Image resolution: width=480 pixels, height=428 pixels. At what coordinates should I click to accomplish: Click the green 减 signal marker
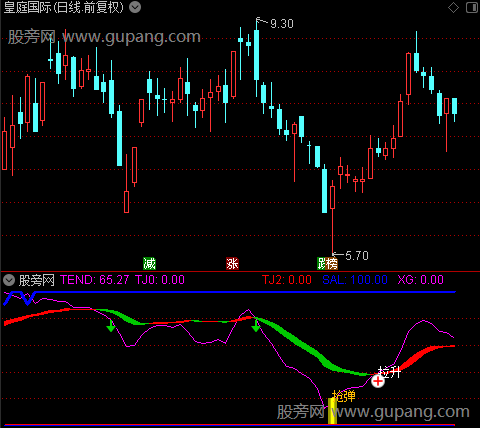coord(149,264)
